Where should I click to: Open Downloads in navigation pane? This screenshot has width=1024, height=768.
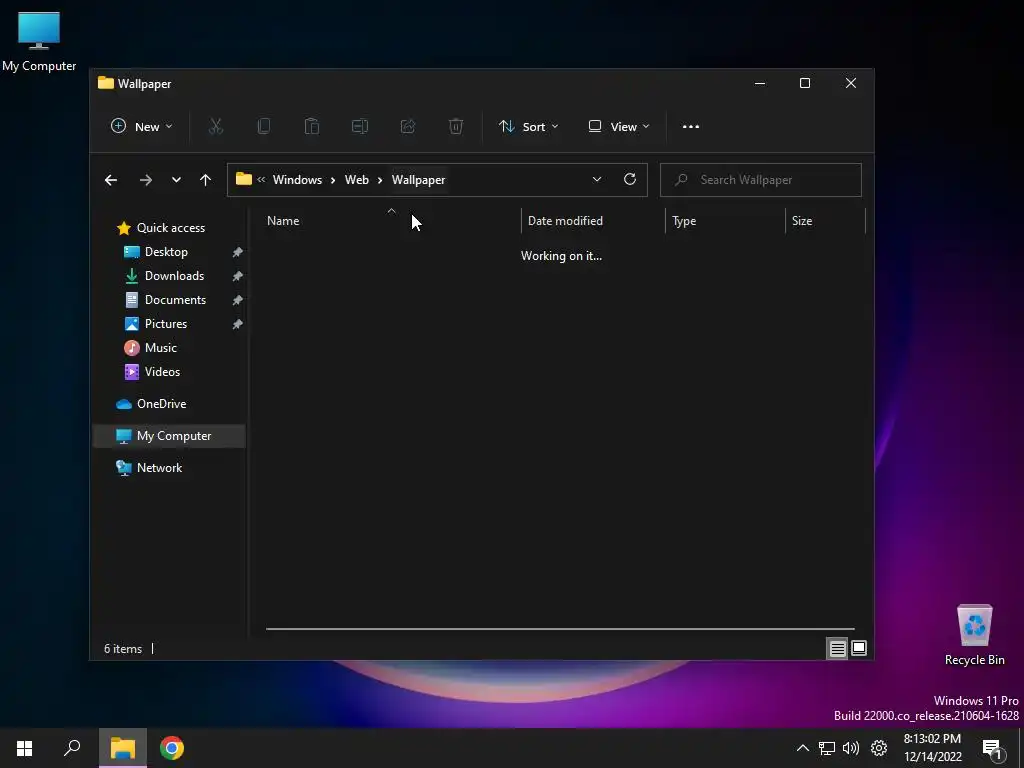(x=174, y=276)
